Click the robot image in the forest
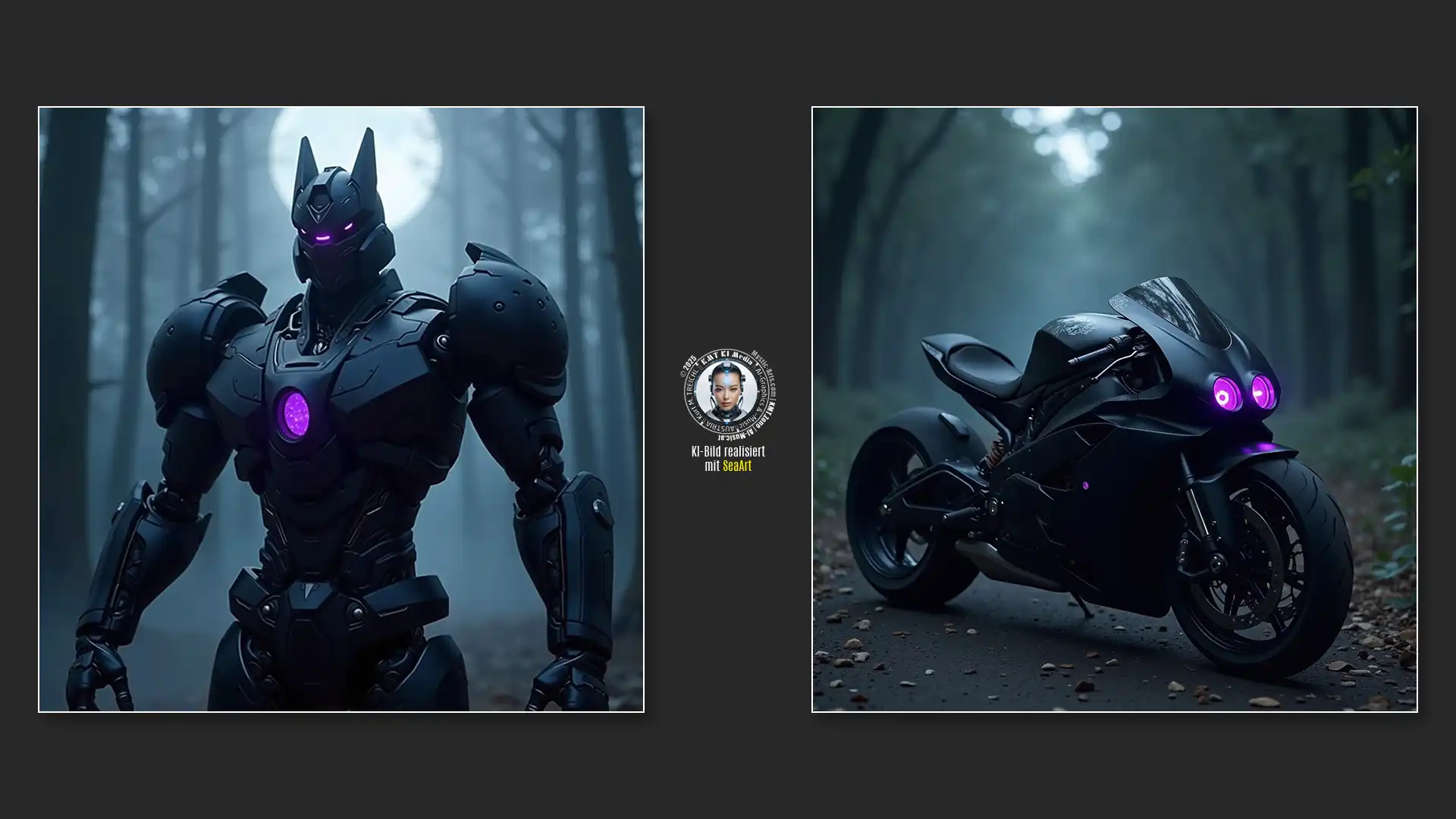Image resolution: width=1456 pixels, height=819 pixels. [341, 409]
